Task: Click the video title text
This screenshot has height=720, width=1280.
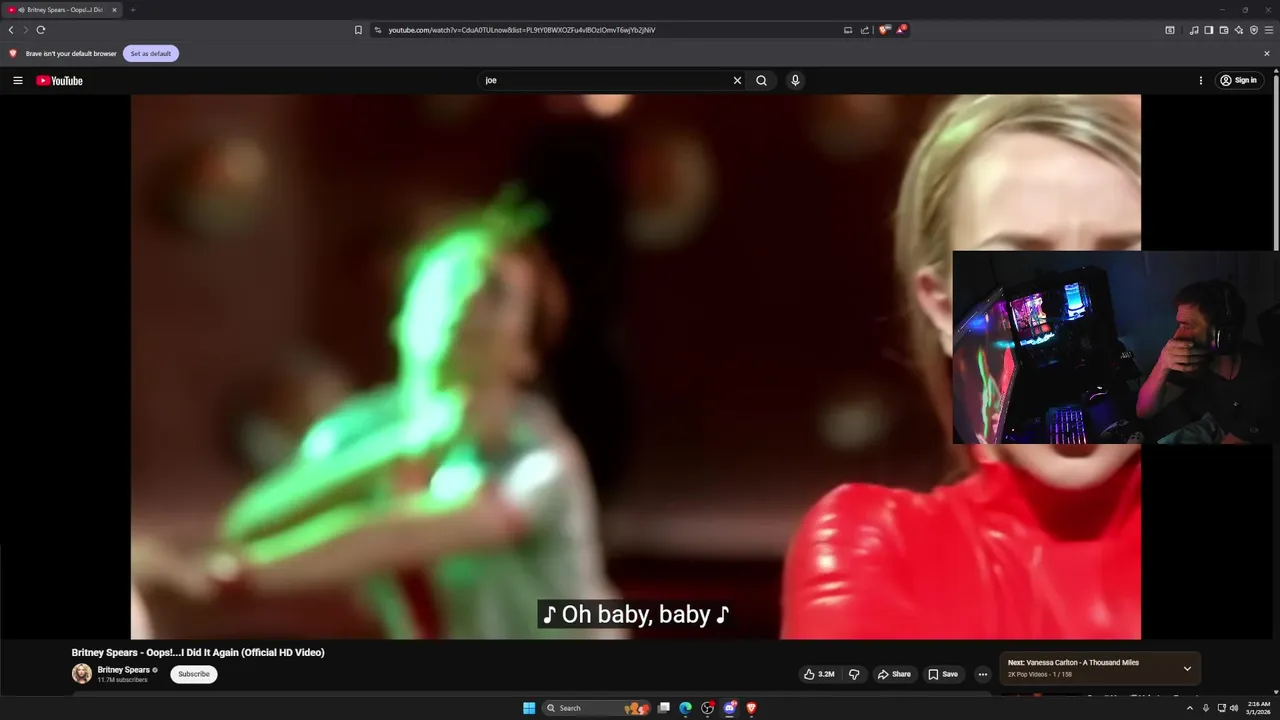Action: click(x=198, y=652)
